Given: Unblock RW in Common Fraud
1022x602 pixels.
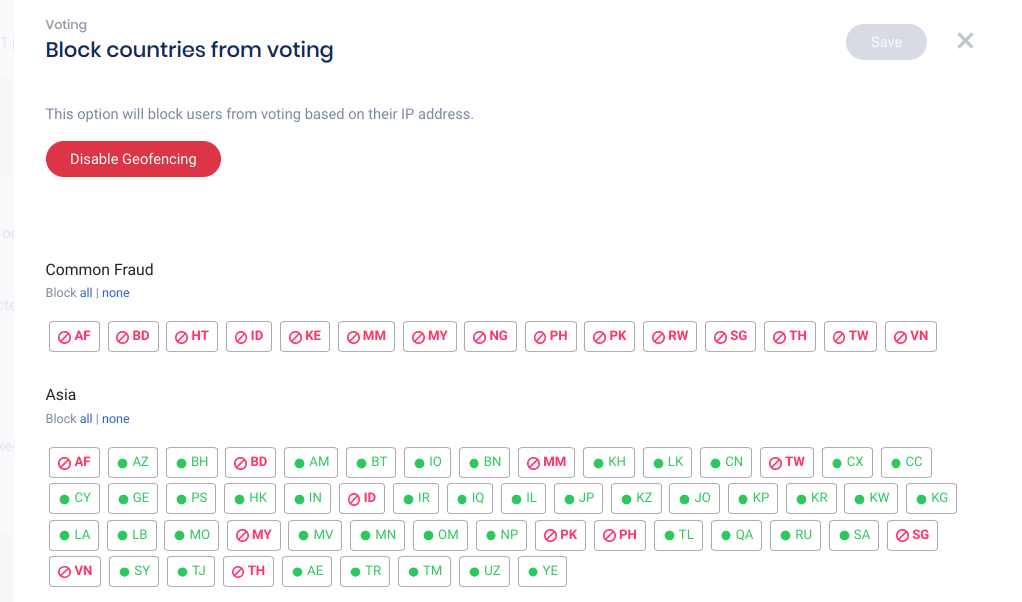Looking at the screenshot, I should pyautogui.click(x=670, y=336).
